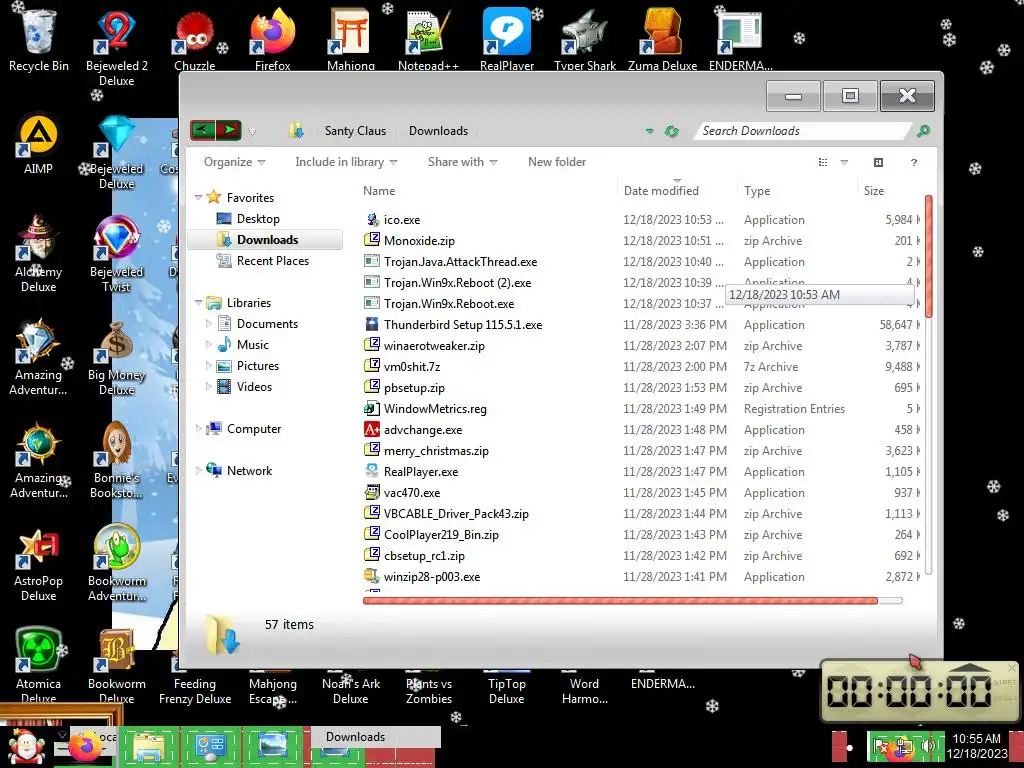Launch Atomica Deluxe desktop shortcut
This screenshot has height=768, width=1024.
[39, 665]
